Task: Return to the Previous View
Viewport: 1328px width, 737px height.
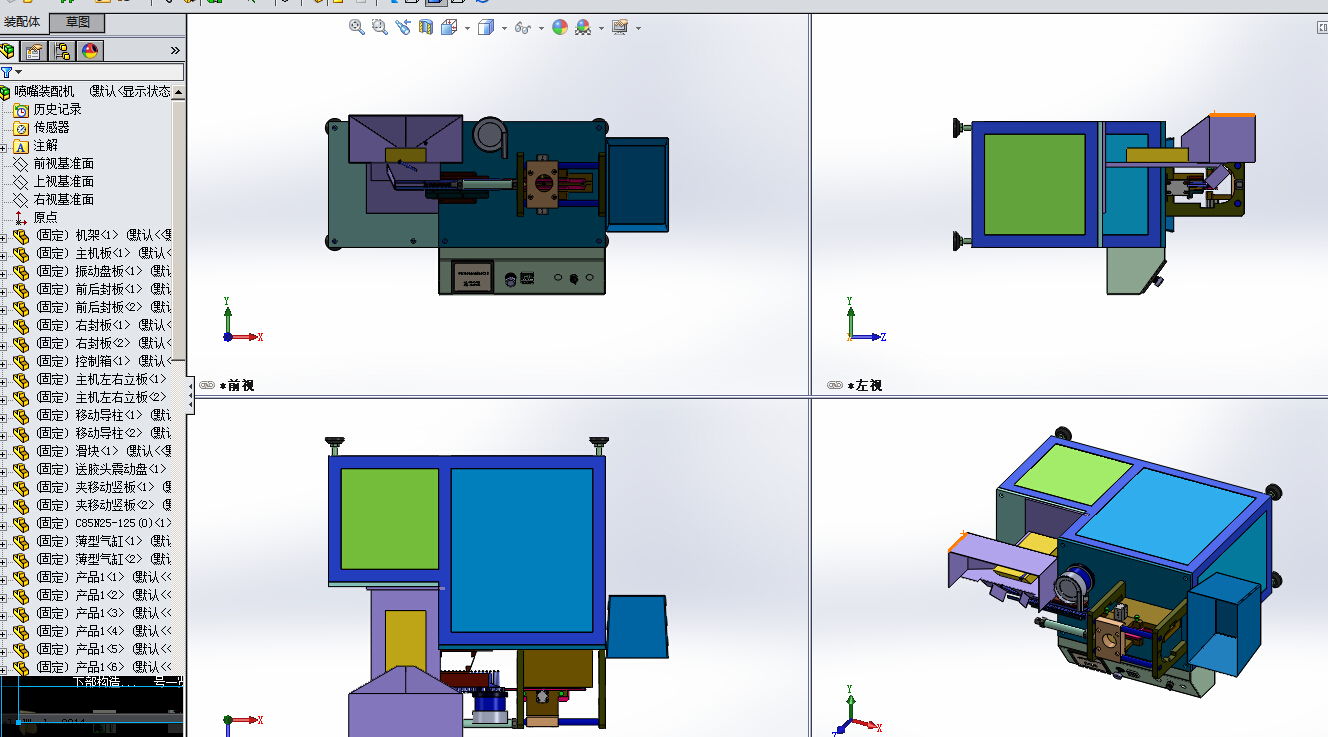Action: [x=403, y=27]
